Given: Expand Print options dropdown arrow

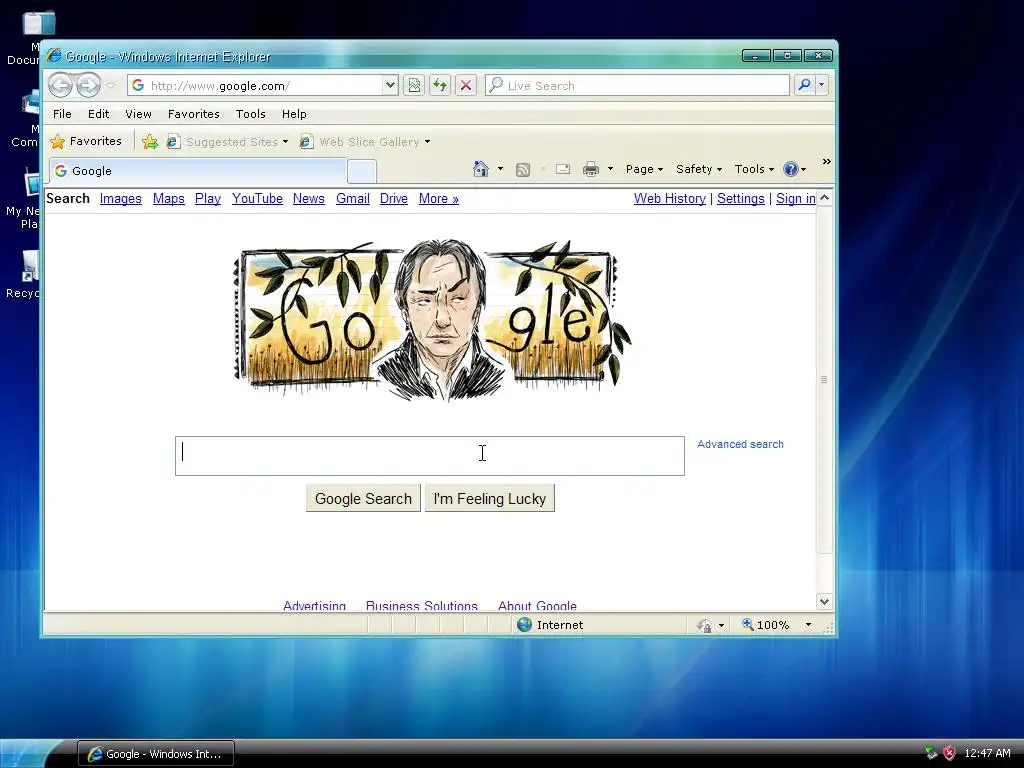Looking at the screenshot, I should click(610, 169).
